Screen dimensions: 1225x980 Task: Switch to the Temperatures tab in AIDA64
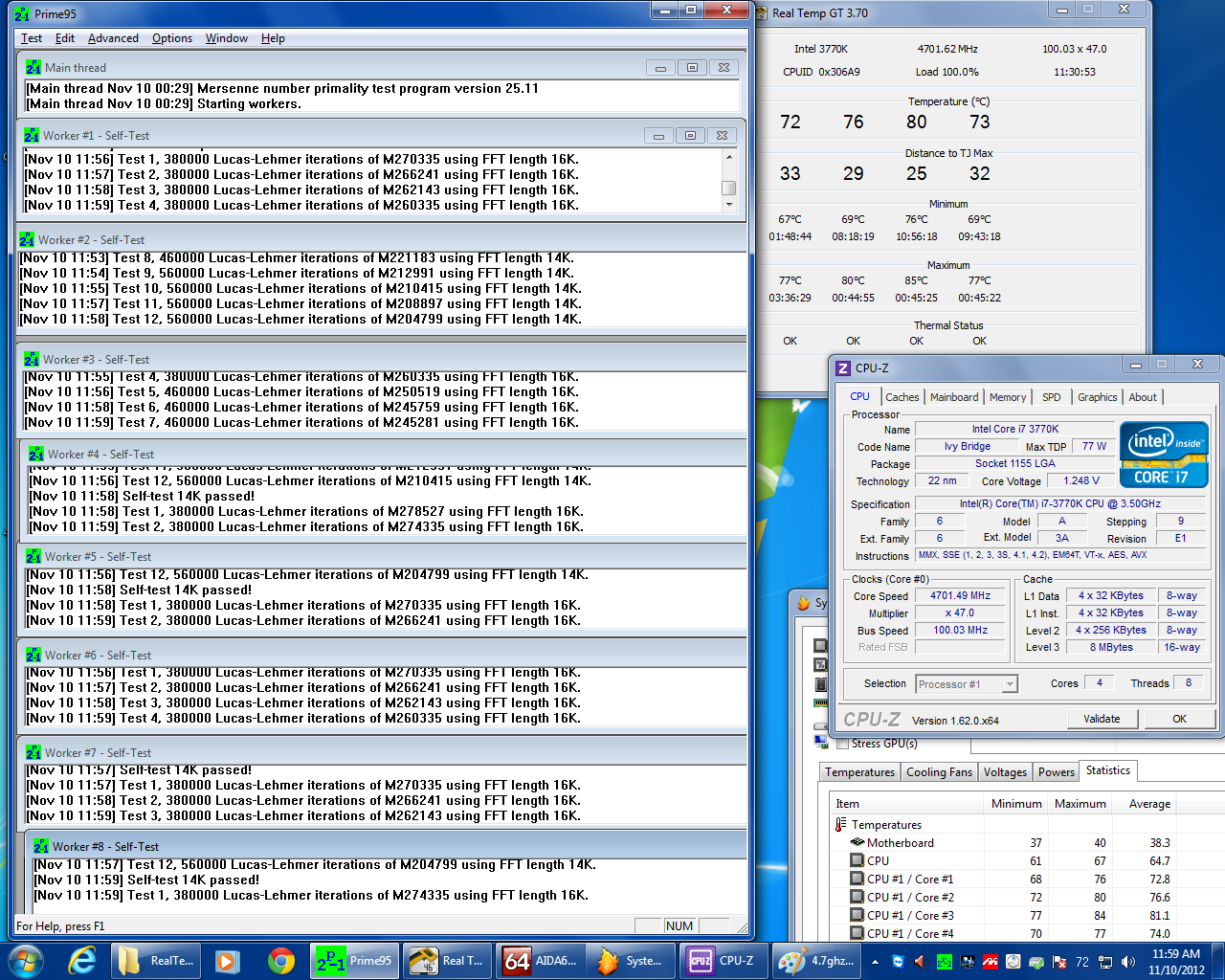[859, 772]
